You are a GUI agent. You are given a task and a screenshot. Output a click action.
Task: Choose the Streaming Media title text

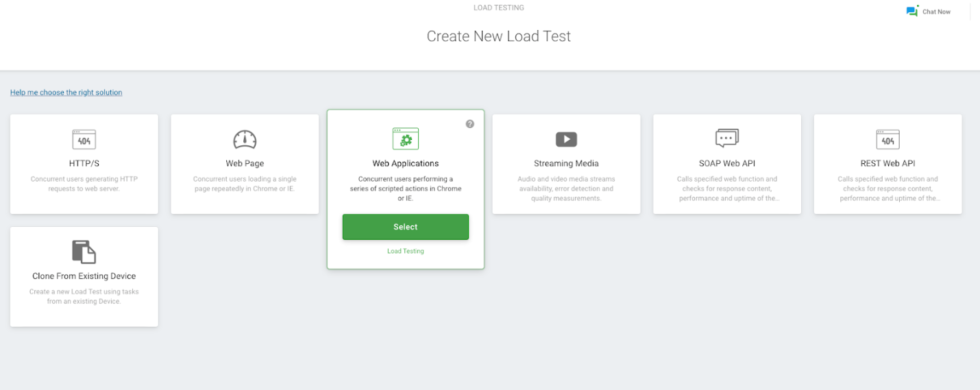click(566, 164)
